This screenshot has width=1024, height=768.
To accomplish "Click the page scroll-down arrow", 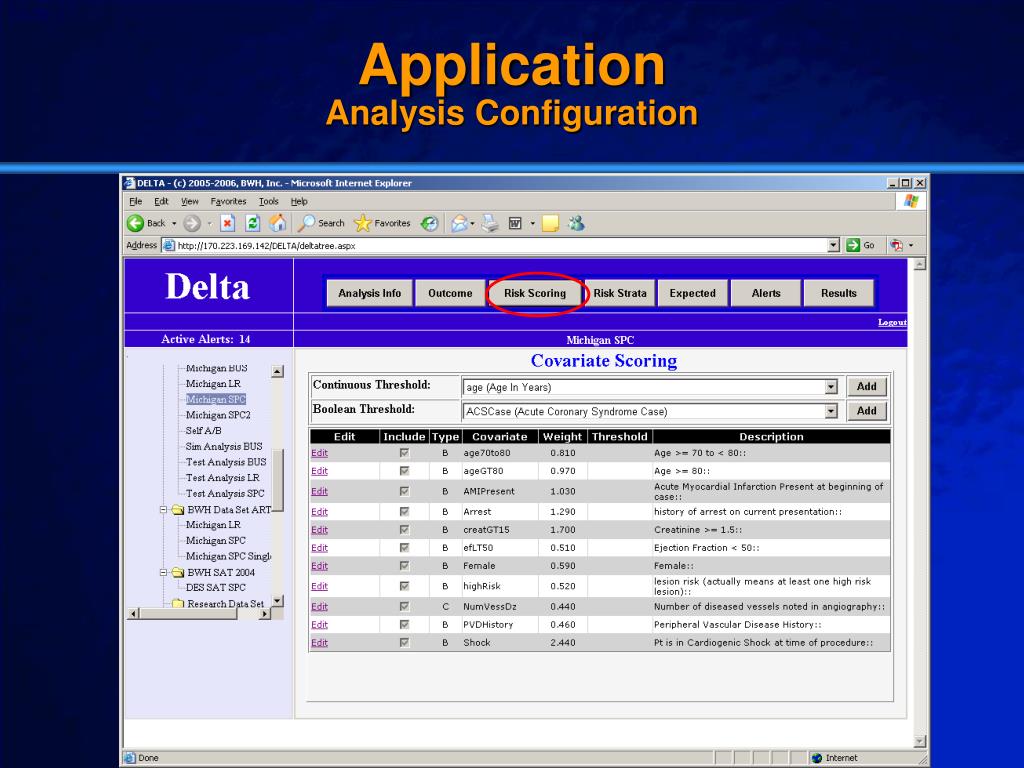I will [920, 741].
